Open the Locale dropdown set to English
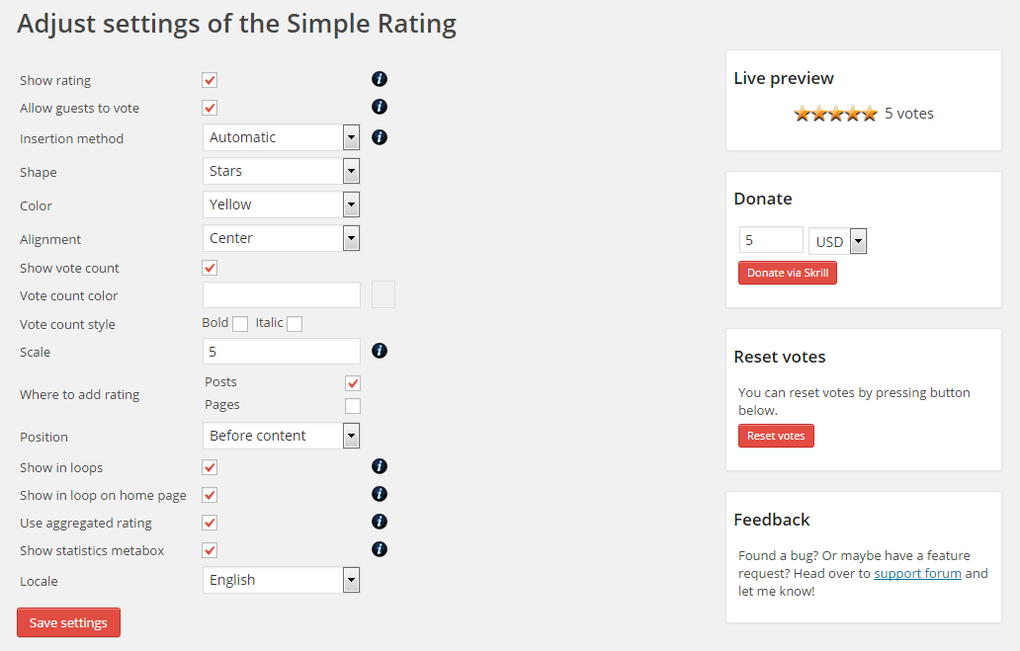The height and width of the screenshot is (651, 1020). click(351, 580)
